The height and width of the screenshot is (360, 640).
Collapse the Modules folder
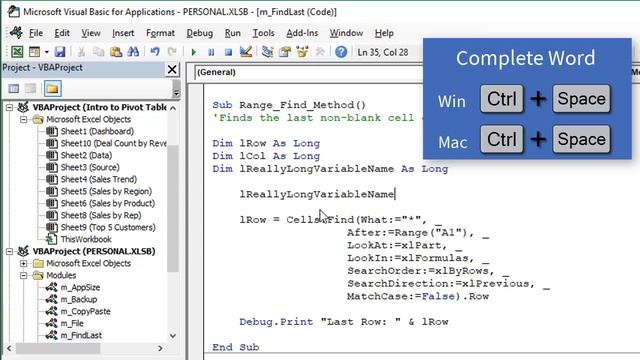[x=24, y=276]
